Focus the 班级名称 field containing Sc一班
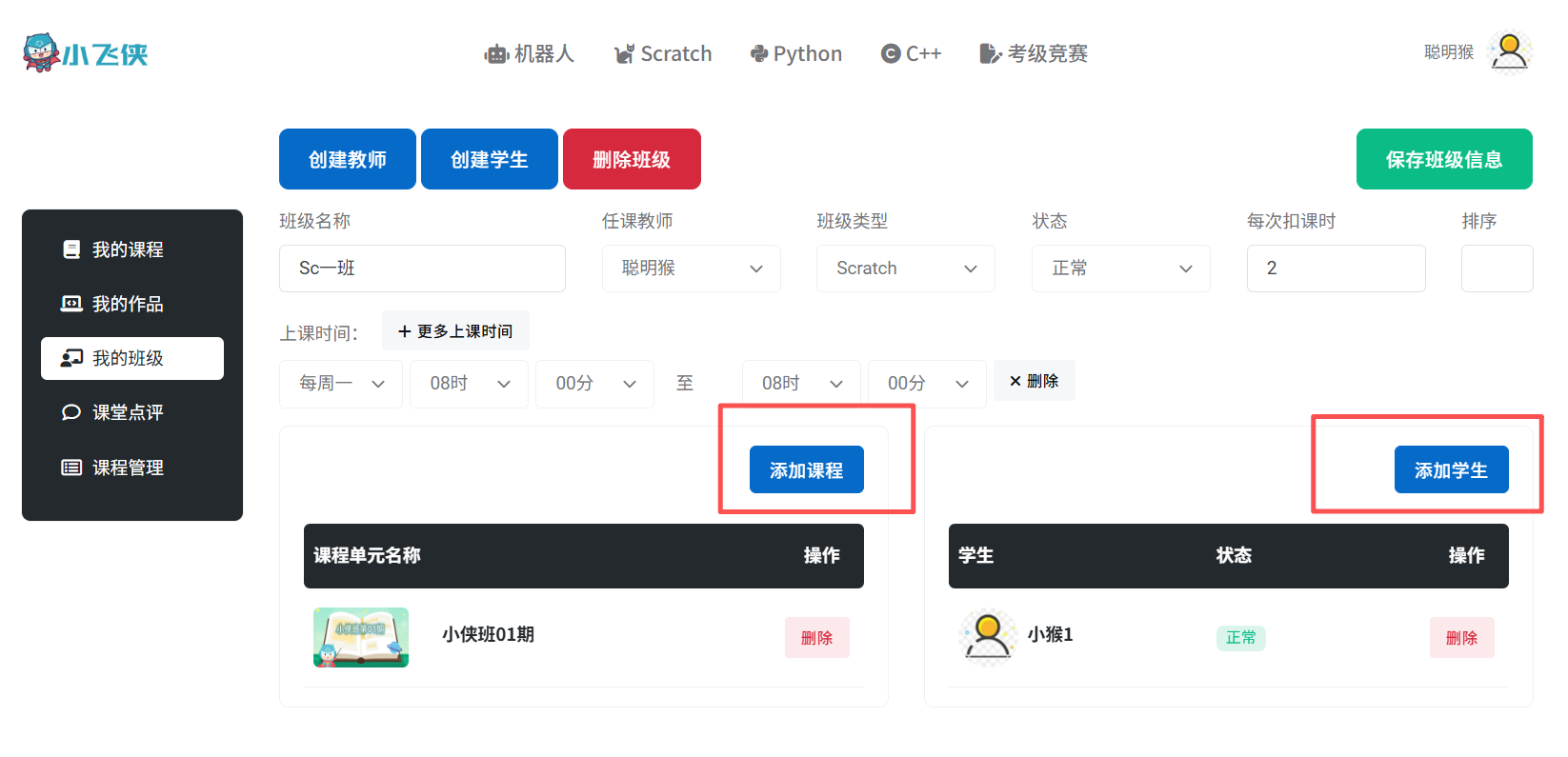Screen dimensions: 1568x757 (422, 269)
